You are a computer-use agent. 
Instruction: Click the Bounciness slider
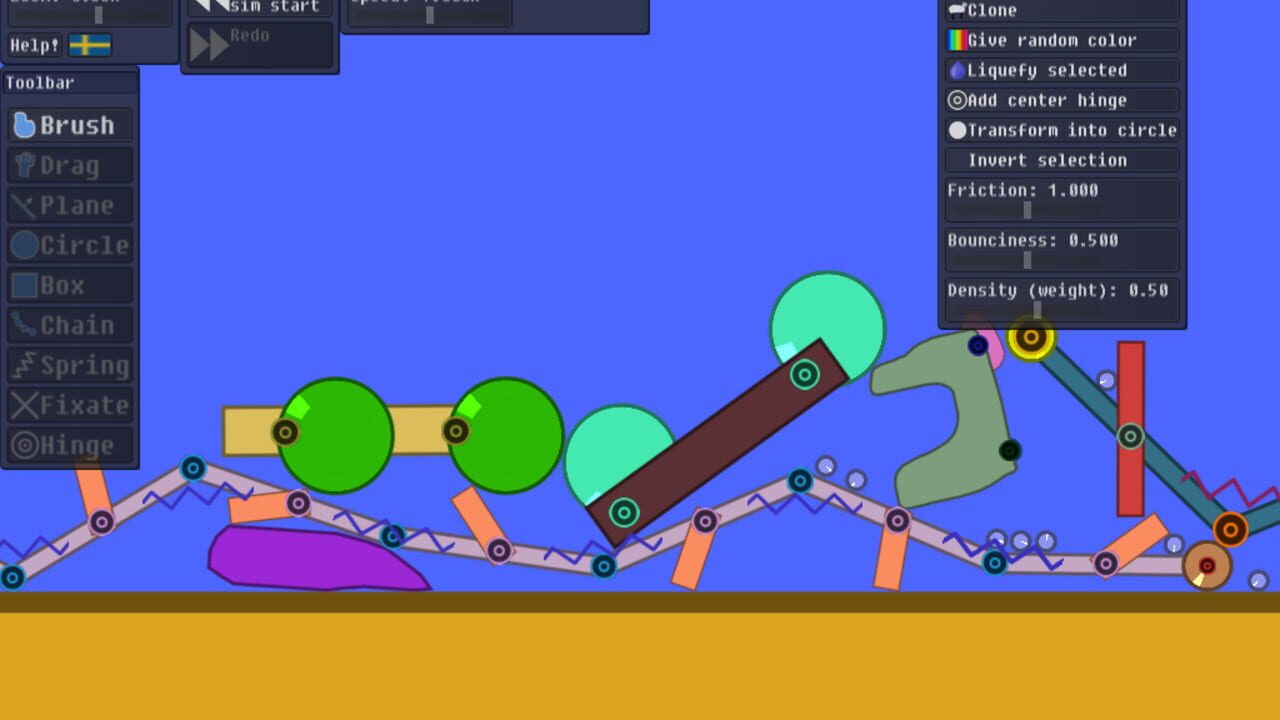[1027, 260]
